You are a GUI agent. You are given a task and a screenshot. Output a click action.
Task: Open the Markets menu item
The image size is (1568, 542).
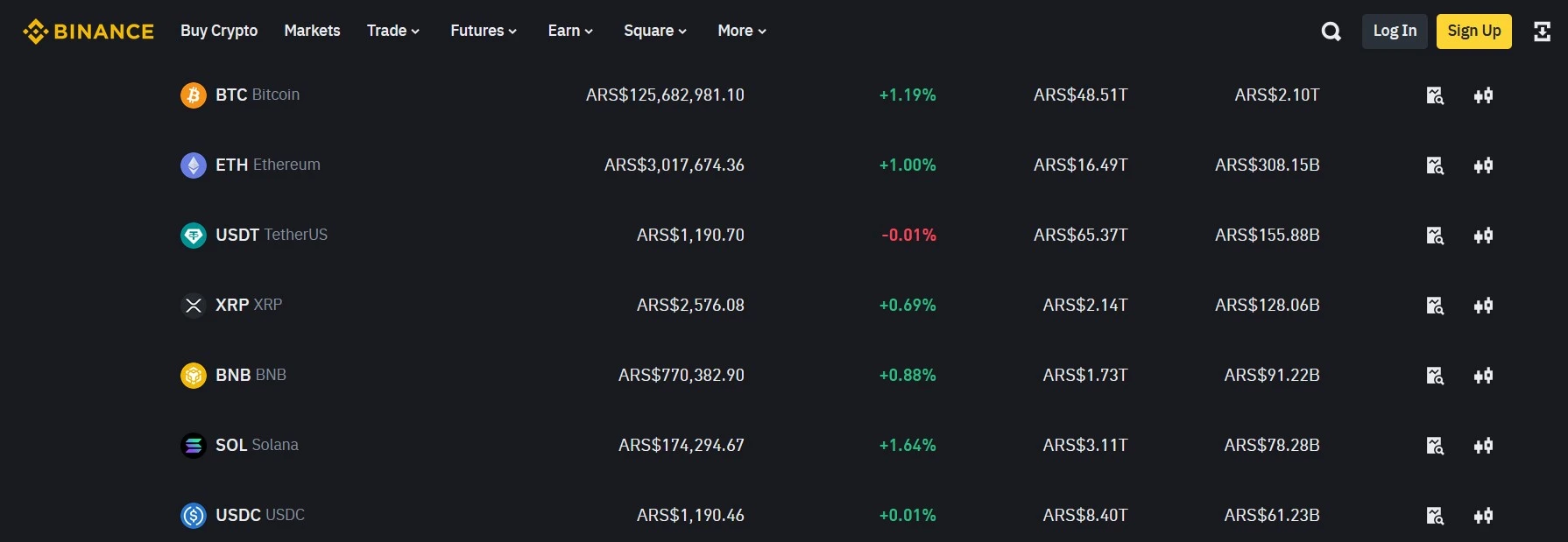(311, 31)
